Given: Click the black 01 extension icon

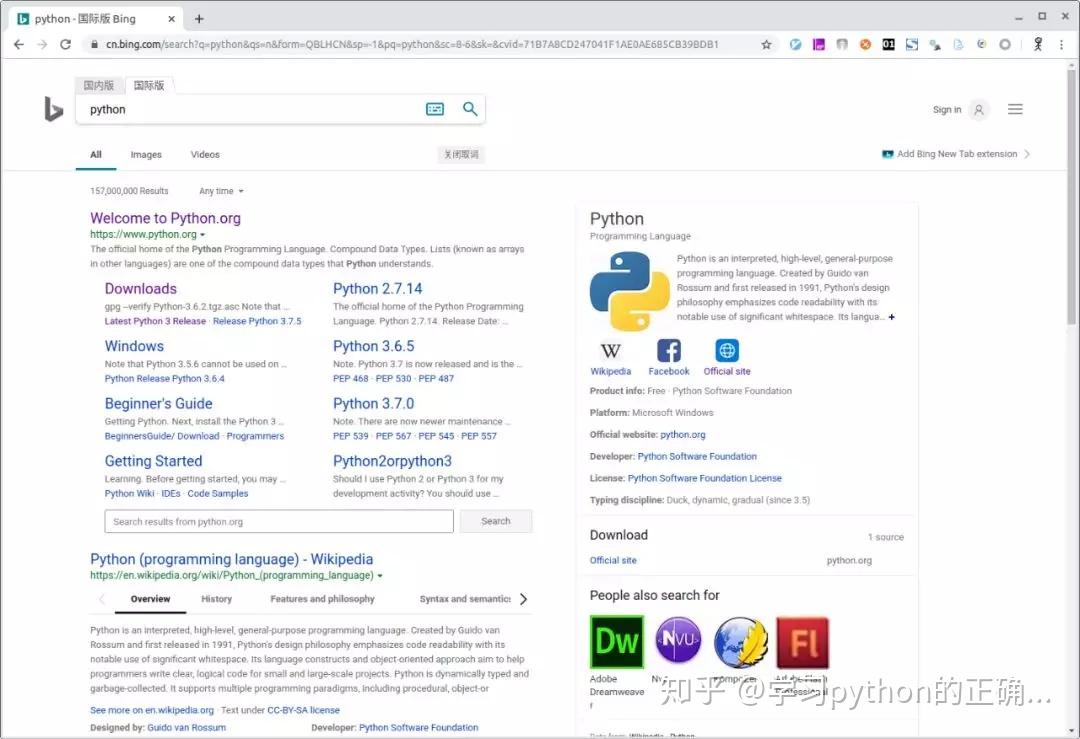Looking at the screenshot, I should point(889,44).
